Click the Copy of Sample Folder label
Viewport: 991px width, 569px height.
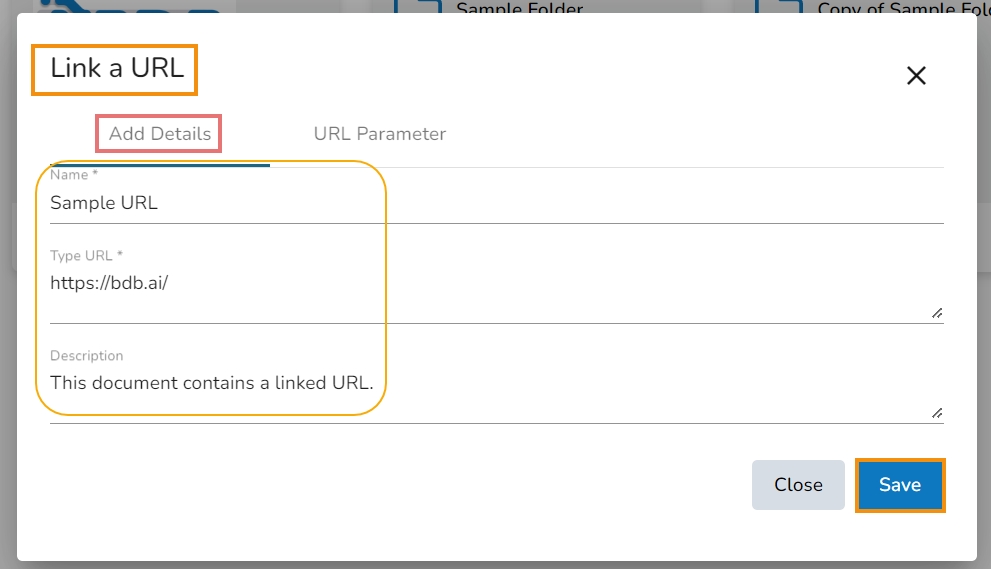tap(896, 8)
